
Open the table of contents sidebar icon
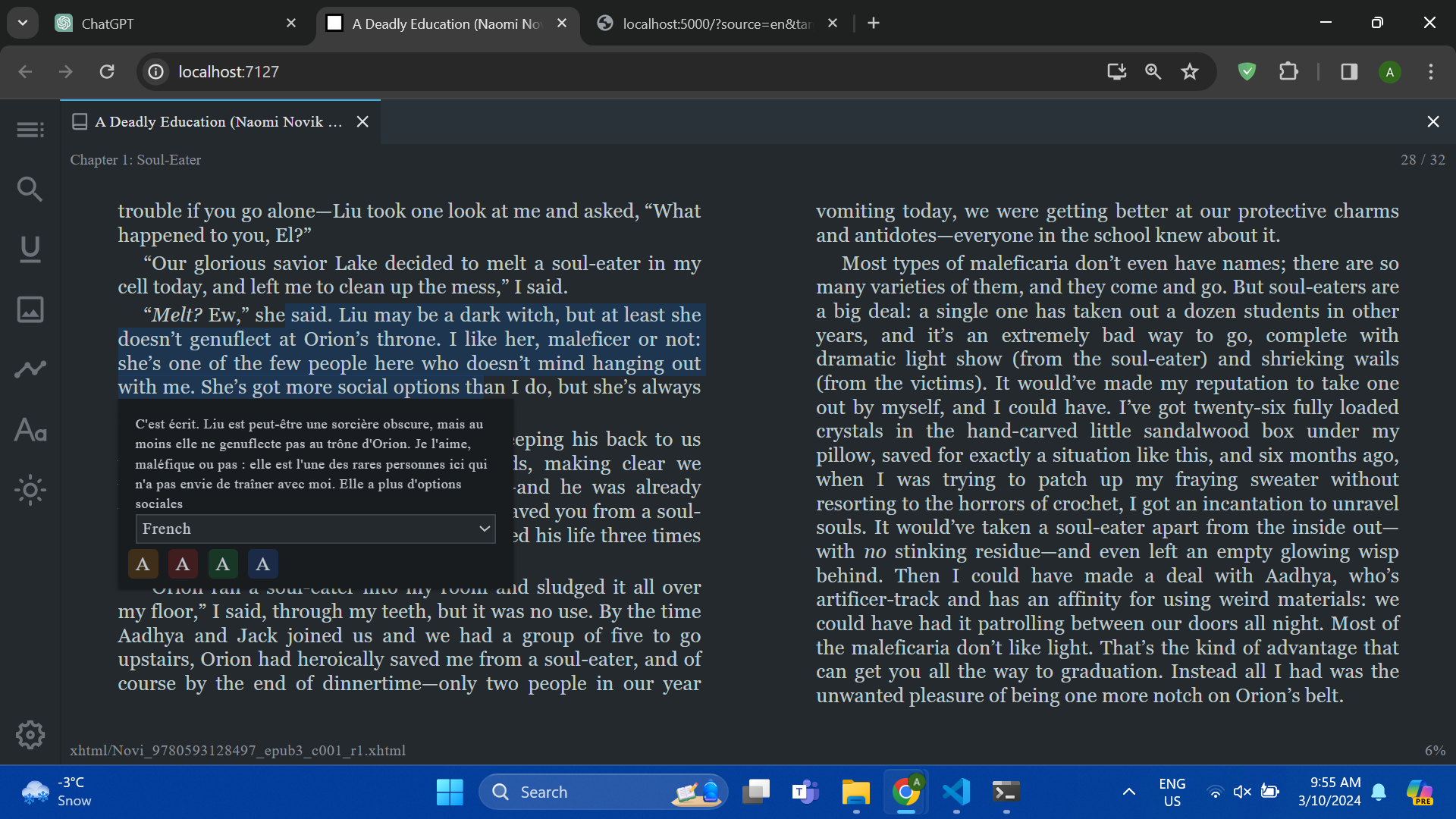30,130
